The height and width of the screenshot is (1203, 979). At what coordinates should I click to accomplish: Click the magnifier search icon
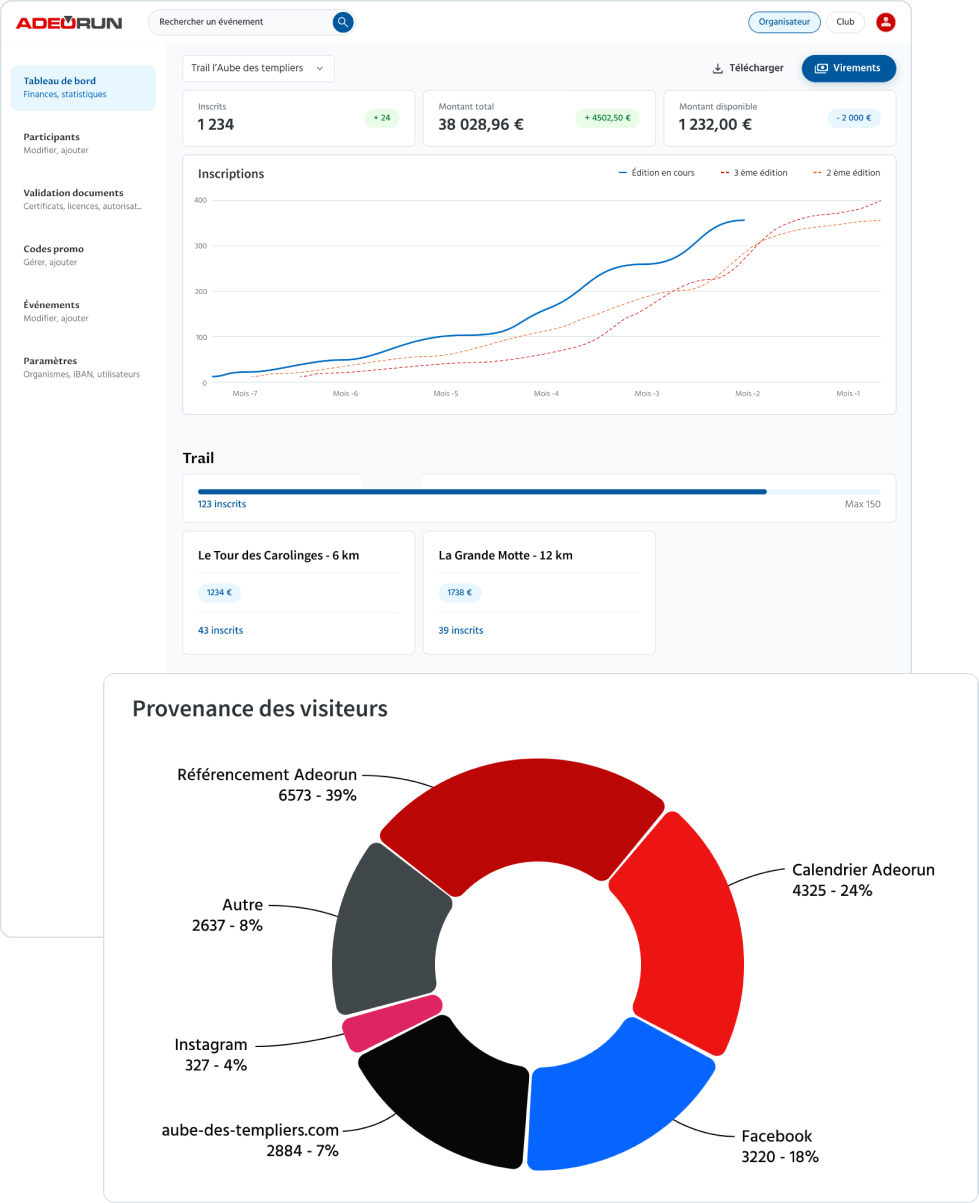point(342,22)
